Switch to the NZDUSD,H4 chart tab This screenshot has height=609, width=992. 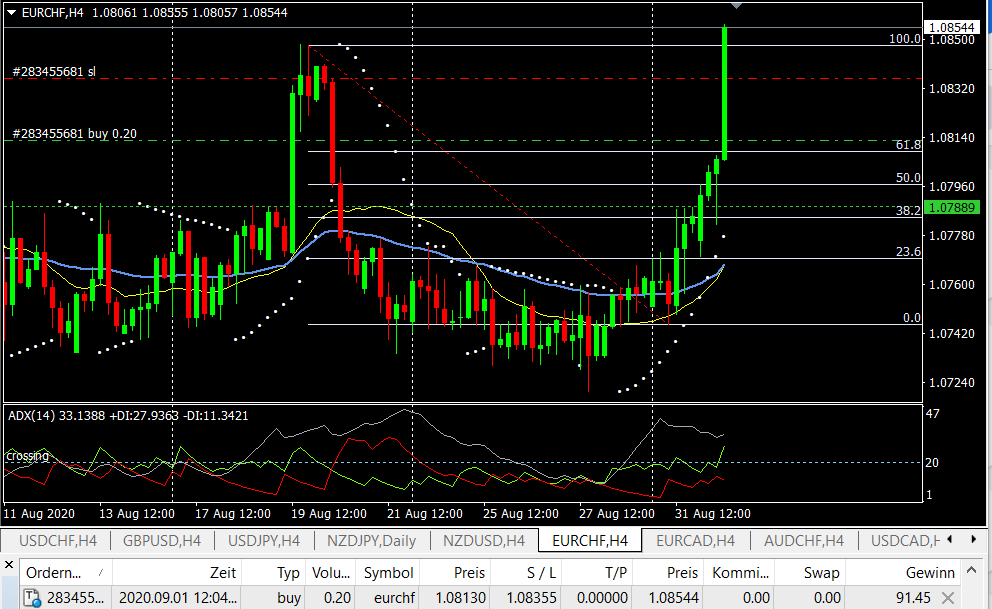pos(484,541)
